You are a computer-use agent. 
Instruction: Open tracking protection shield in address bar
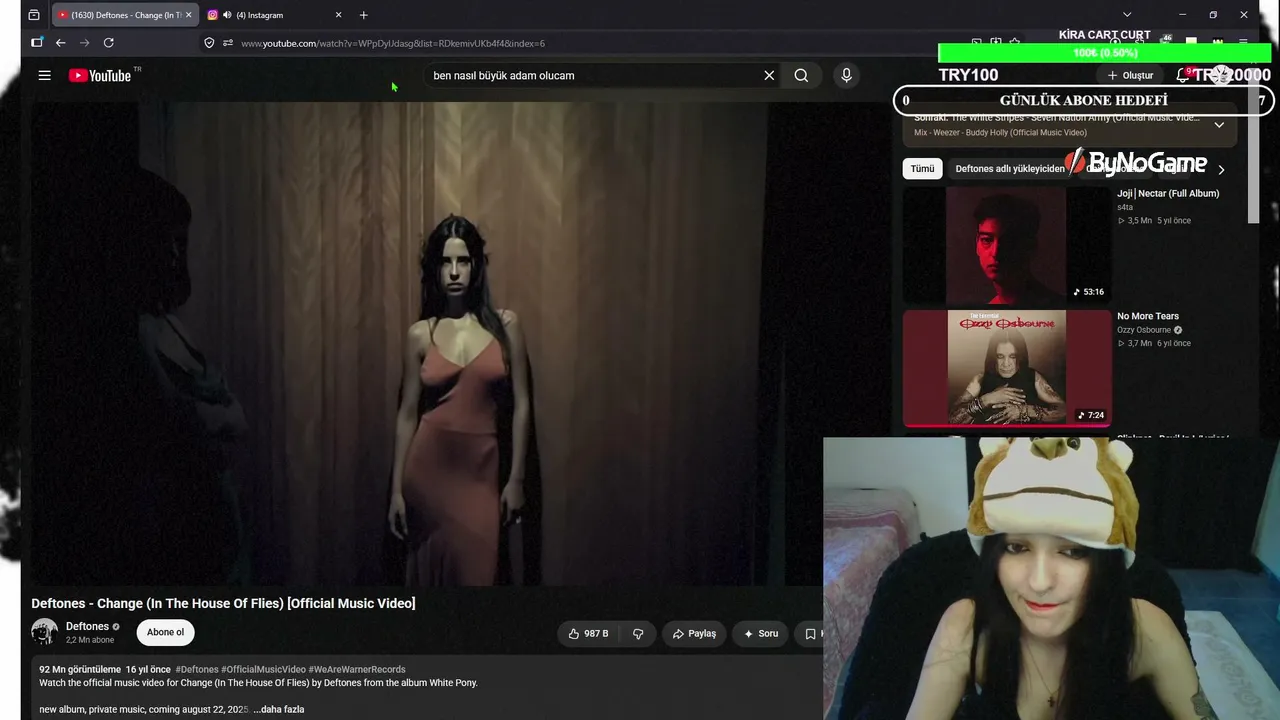tap(209, 43)
